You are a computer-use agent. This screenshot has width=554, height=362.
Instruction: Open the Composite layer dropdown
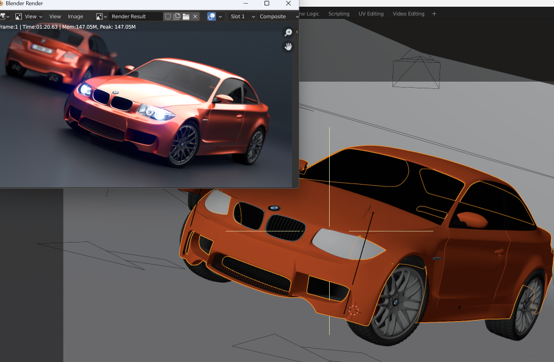(278, 17)
